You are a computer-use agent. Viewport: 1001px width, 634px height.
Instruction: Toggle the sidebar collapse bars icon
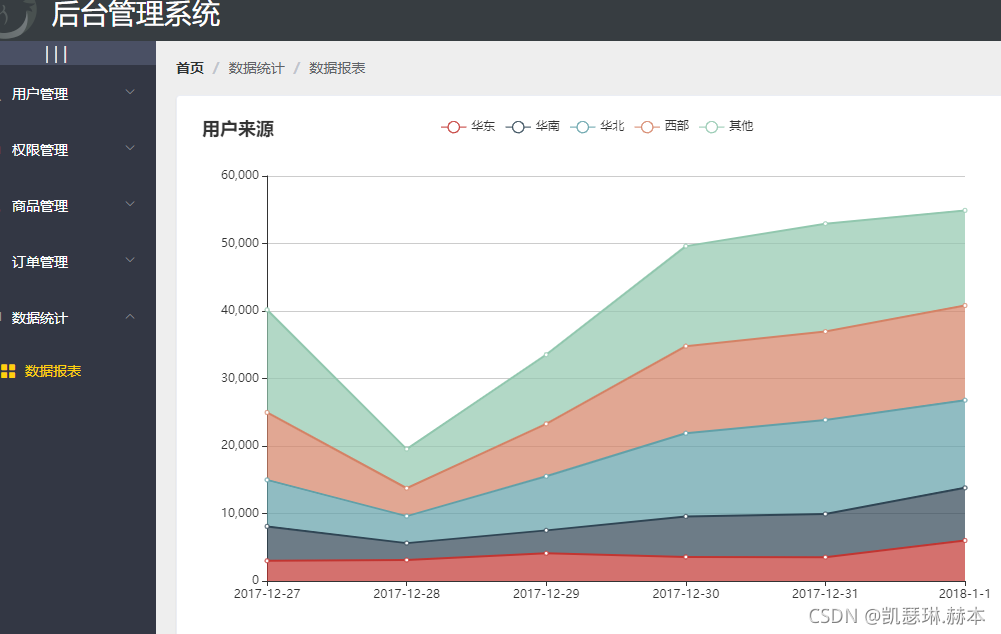[56, 54]
